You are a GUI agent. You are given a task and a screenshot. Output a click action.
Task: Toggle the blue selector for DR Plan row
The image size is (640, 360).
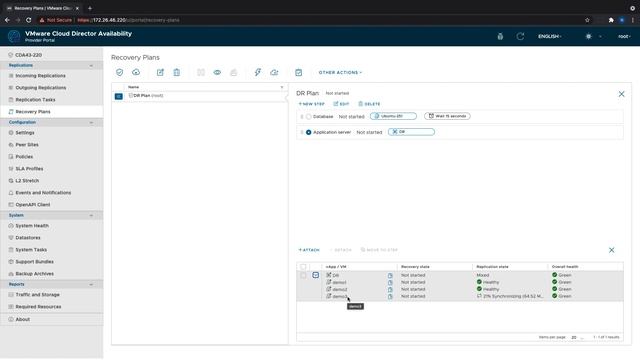118,96
